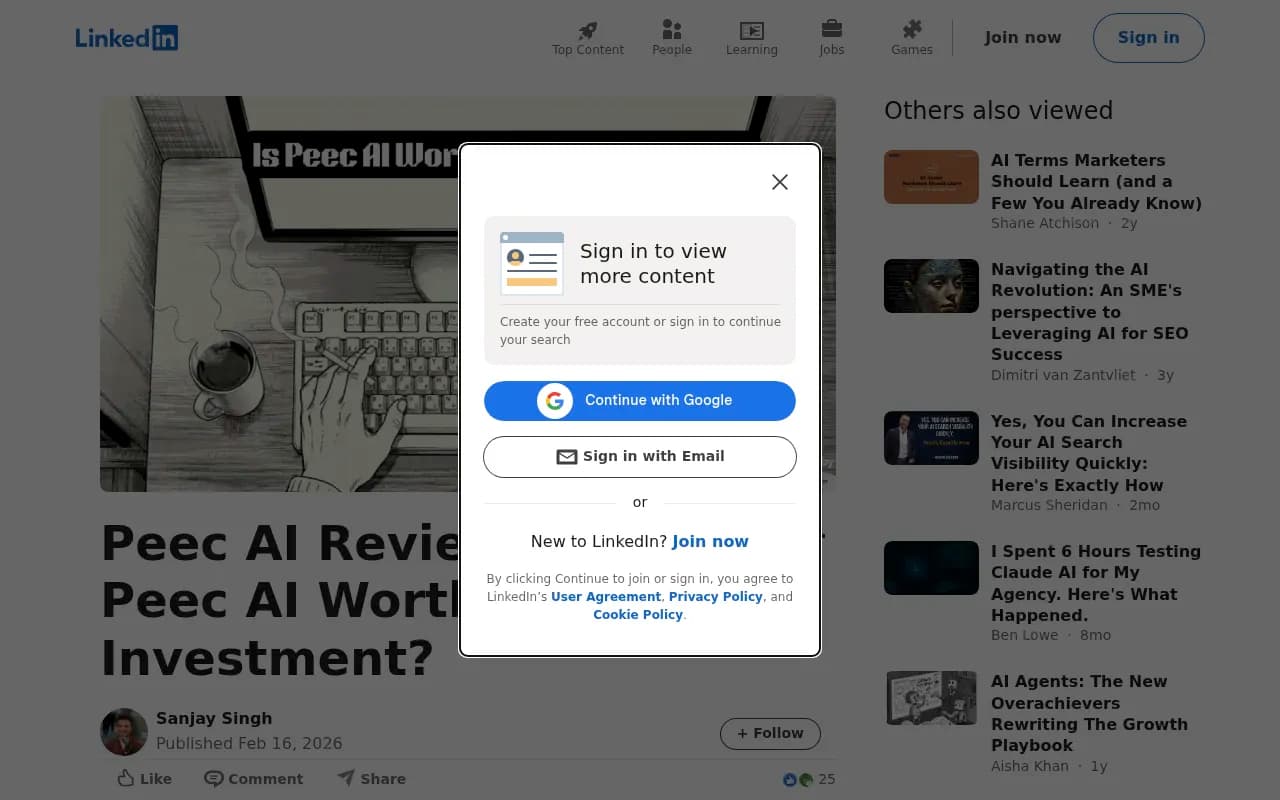Click author name Aisha Khan
This screenshot has height=800, width=1280.
pyautogui.click(x=1030, y=766)
